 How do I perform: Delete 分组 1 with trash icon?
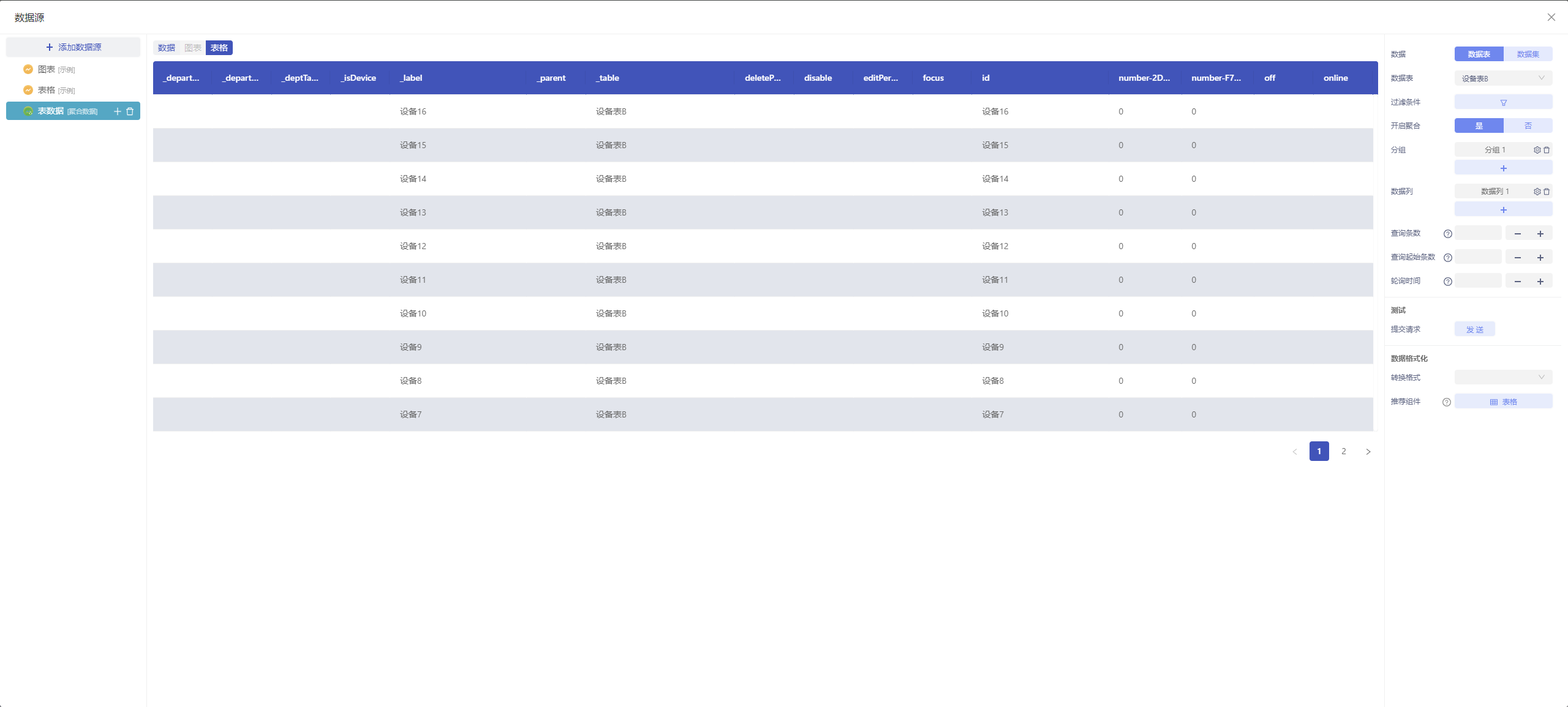point(1547,150)
